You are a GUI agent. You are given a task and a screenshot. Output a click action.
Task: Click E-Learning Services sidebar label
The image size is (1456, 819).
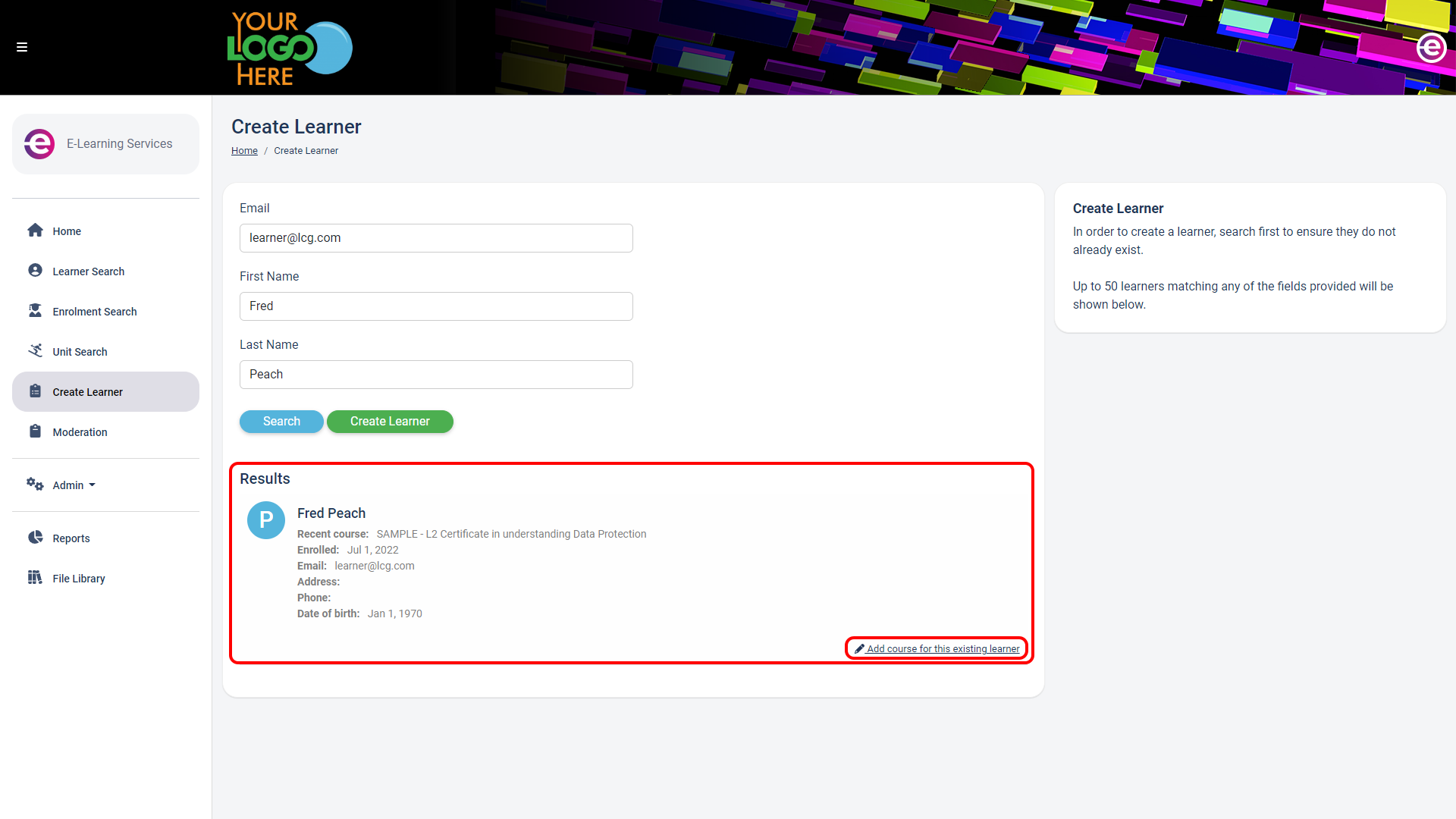[119, 144]
